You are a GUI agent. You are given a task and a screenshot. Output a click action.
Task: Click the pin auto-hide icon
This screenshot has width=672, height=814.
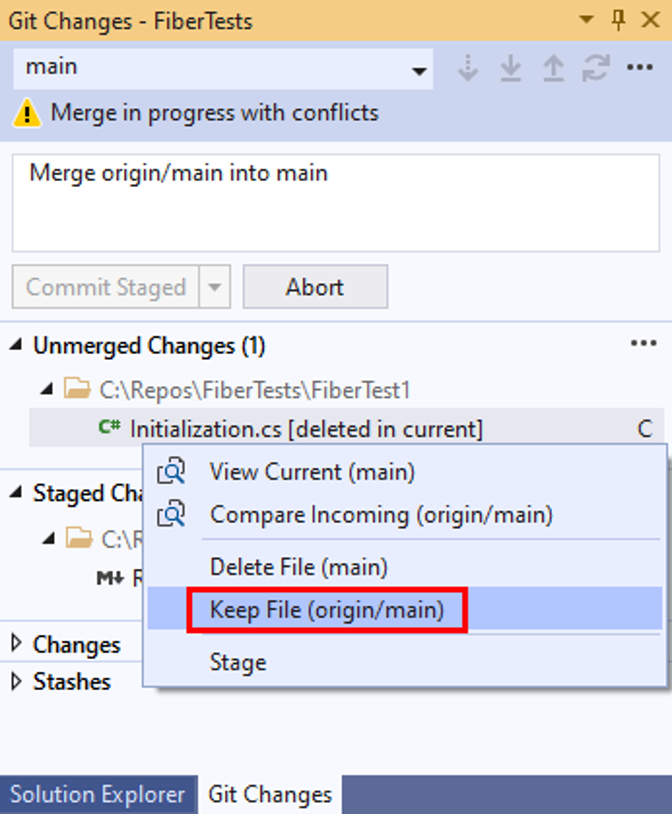(x=618, y=20)
